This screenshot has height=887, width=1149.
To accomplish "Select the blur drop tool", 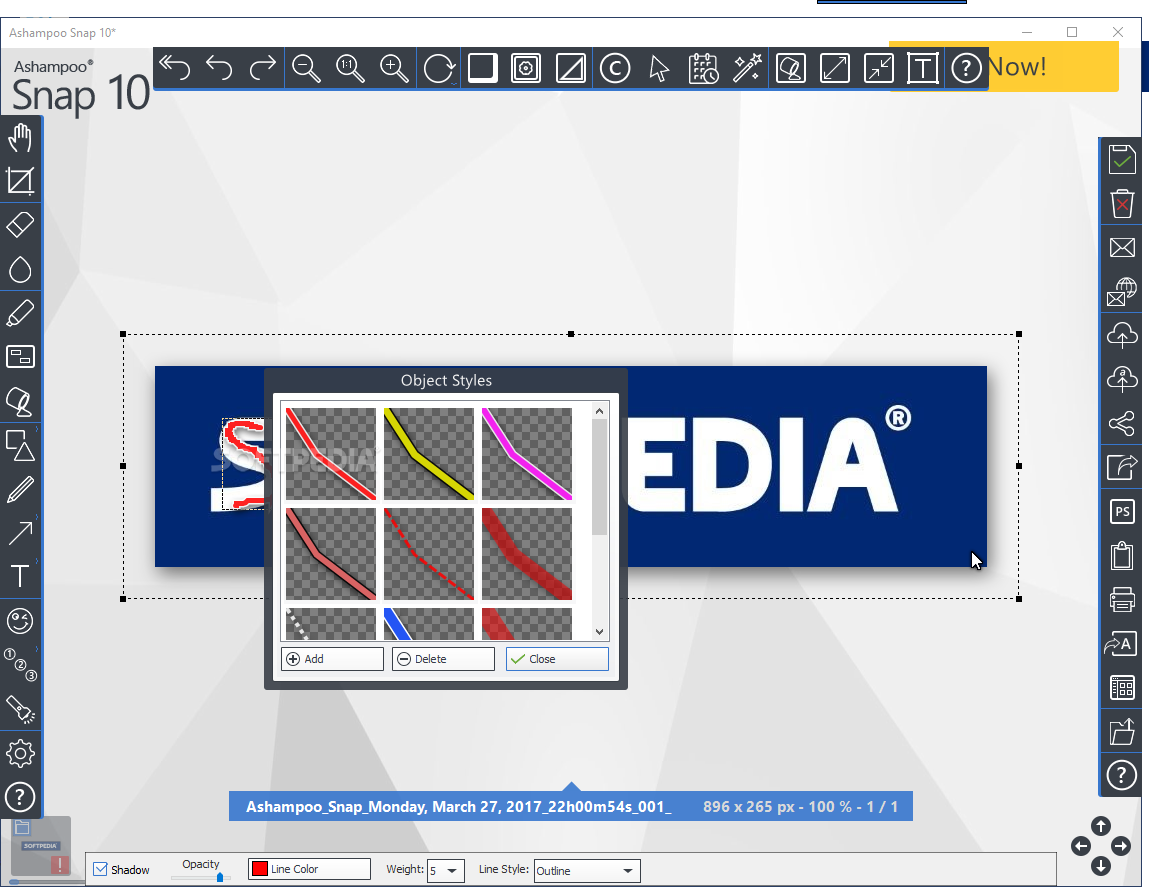I will click(20, 269).
